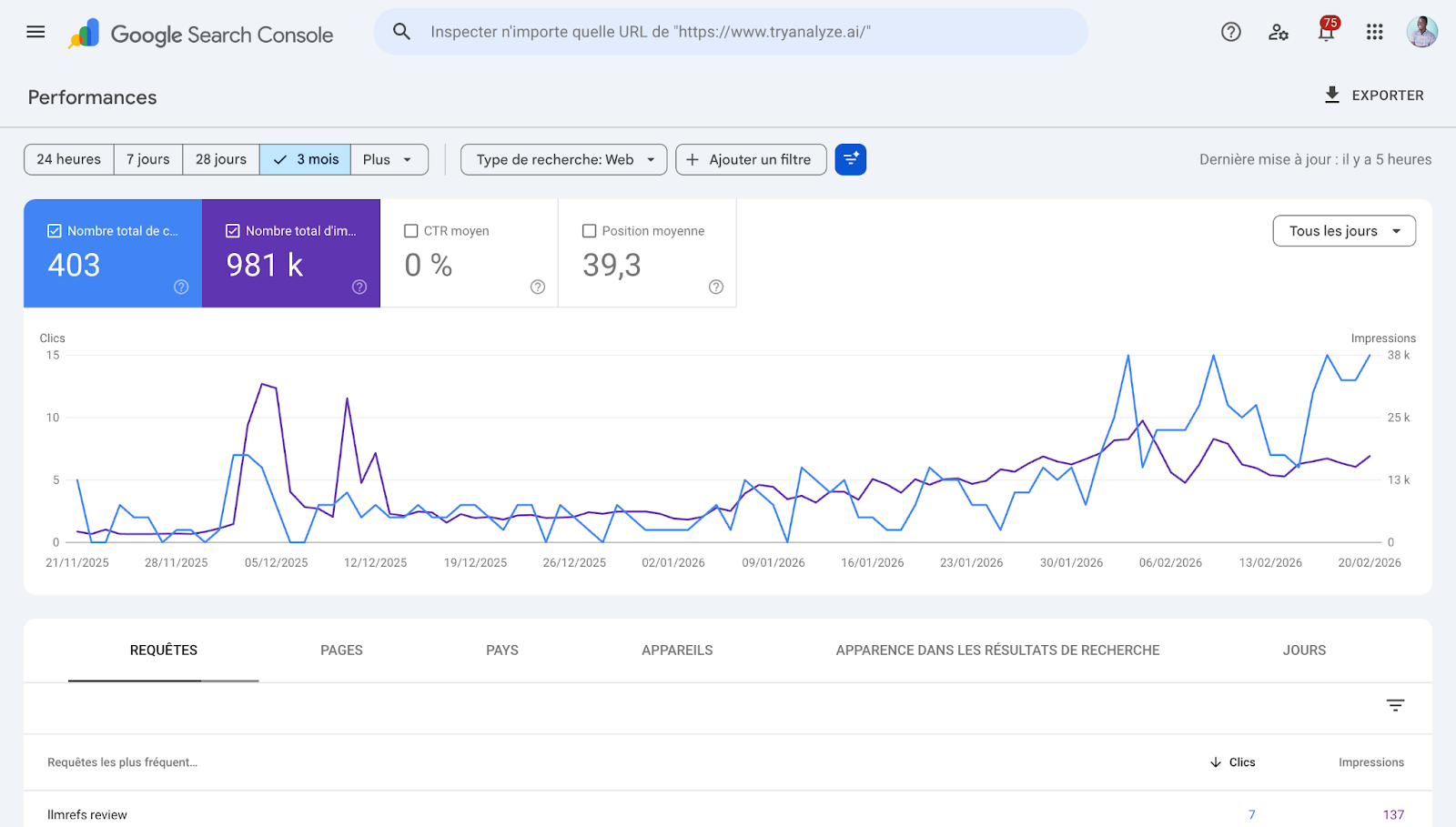This screenshot has width=1456, height=827.
Task: Click the Ajouter un filtre button
Action: pyautogui.click(x=750, y=159)
